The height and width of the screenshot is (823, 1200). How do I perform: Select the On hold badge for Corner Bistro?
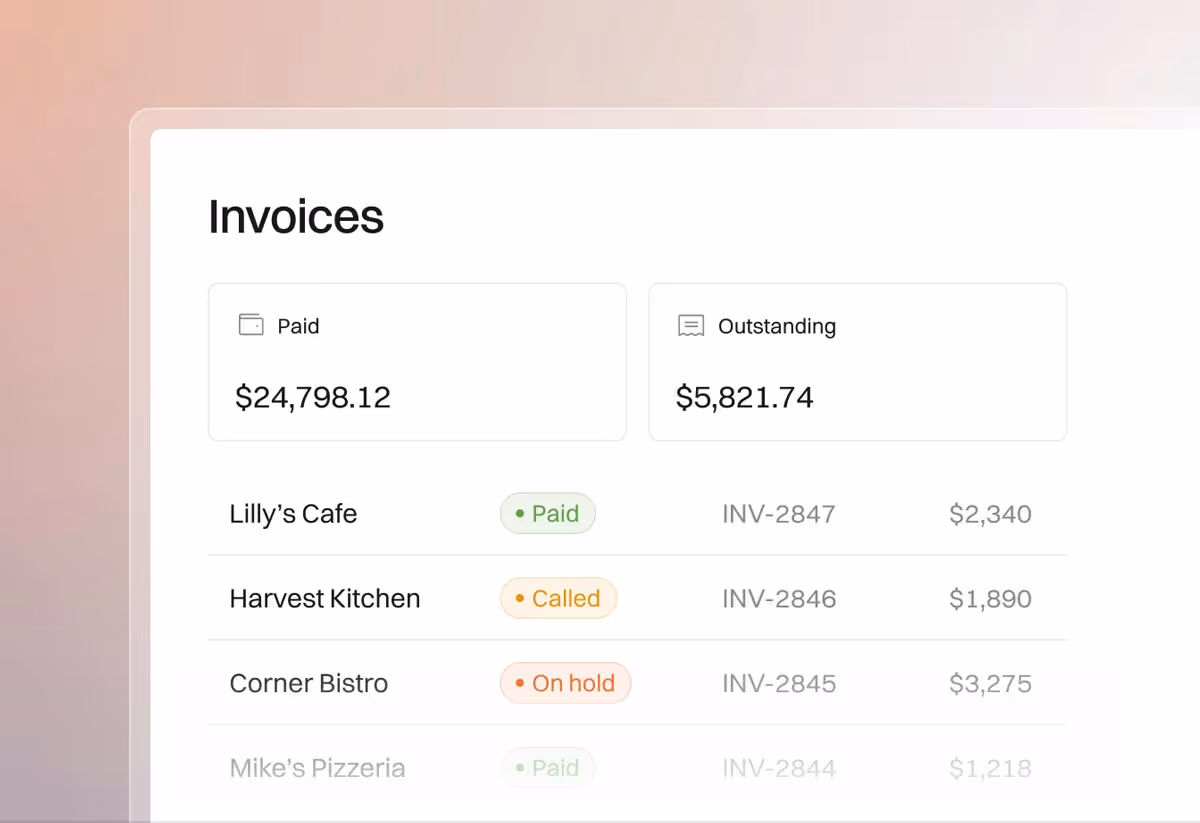tap(565, 683)
